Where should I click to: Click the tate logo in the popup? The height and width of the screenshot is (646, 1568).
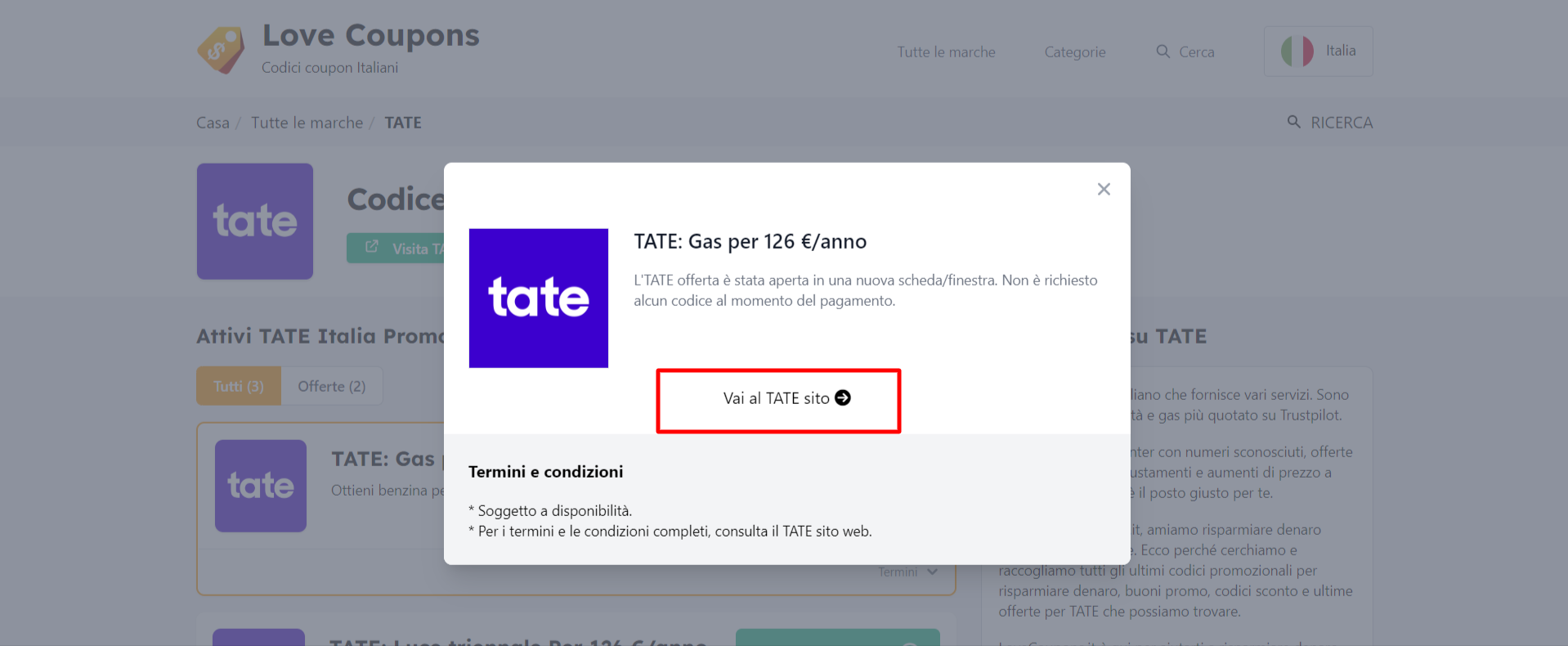pyautogui.click(x=539, y=298)
